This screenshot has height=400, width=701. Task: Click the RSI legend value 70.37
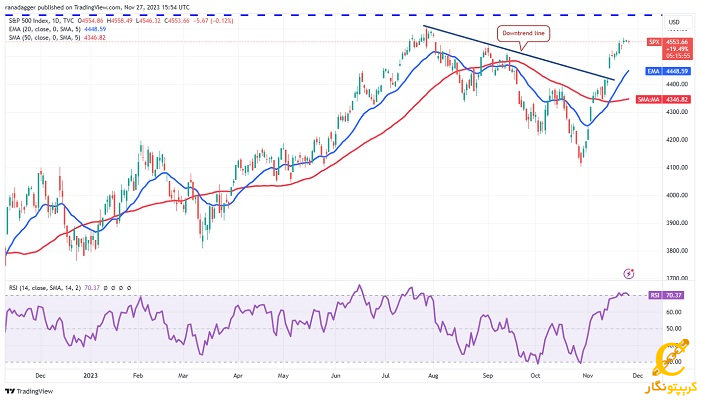point(92,288)
